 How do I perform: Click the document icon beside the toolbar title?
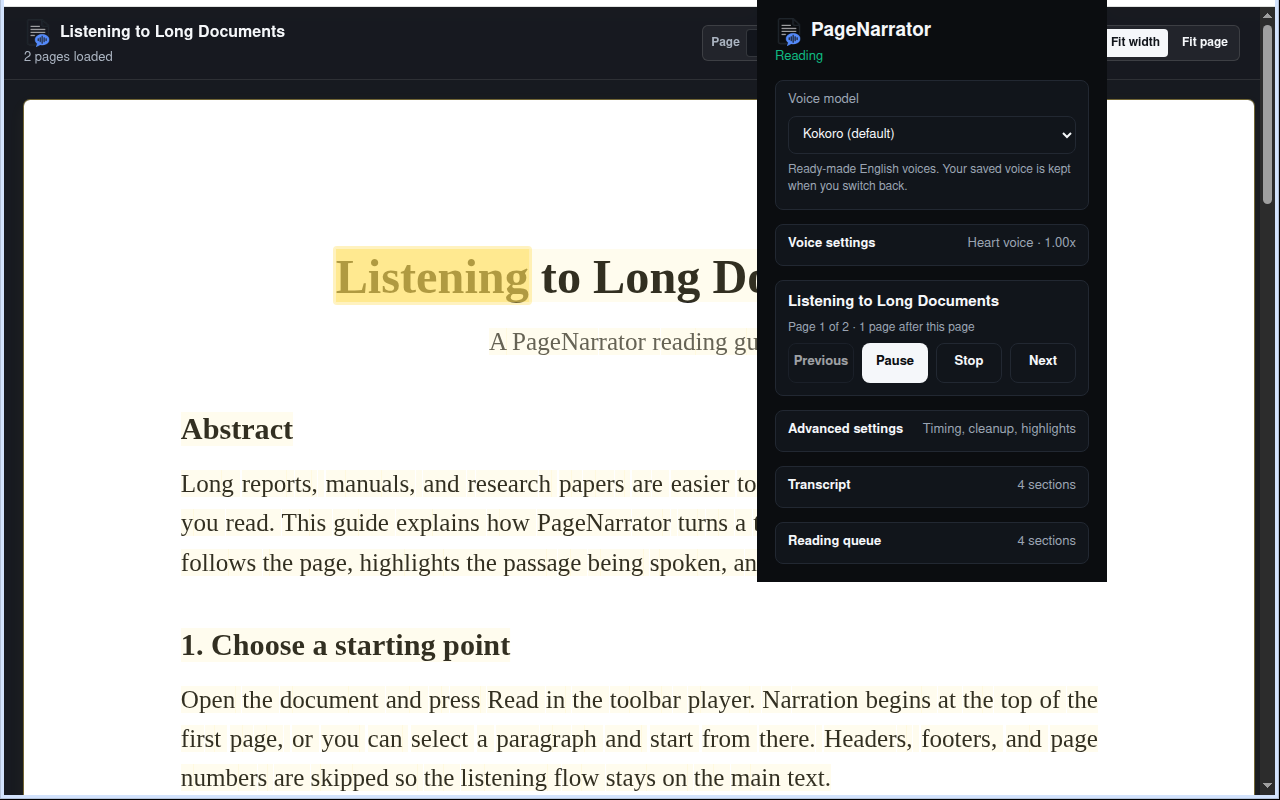[38, 34]
